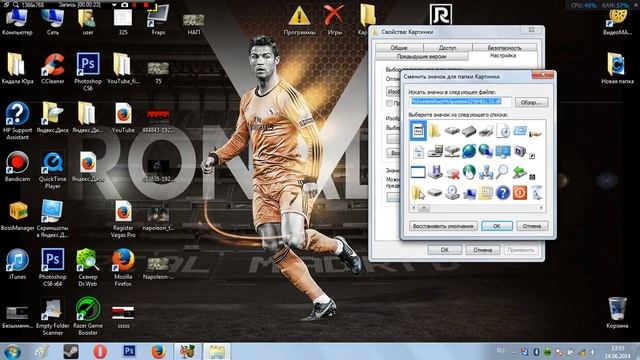This screenshot has width=640, height=360.
Task: Open Bandicam desktop shortcut
Action: [17, 166]
